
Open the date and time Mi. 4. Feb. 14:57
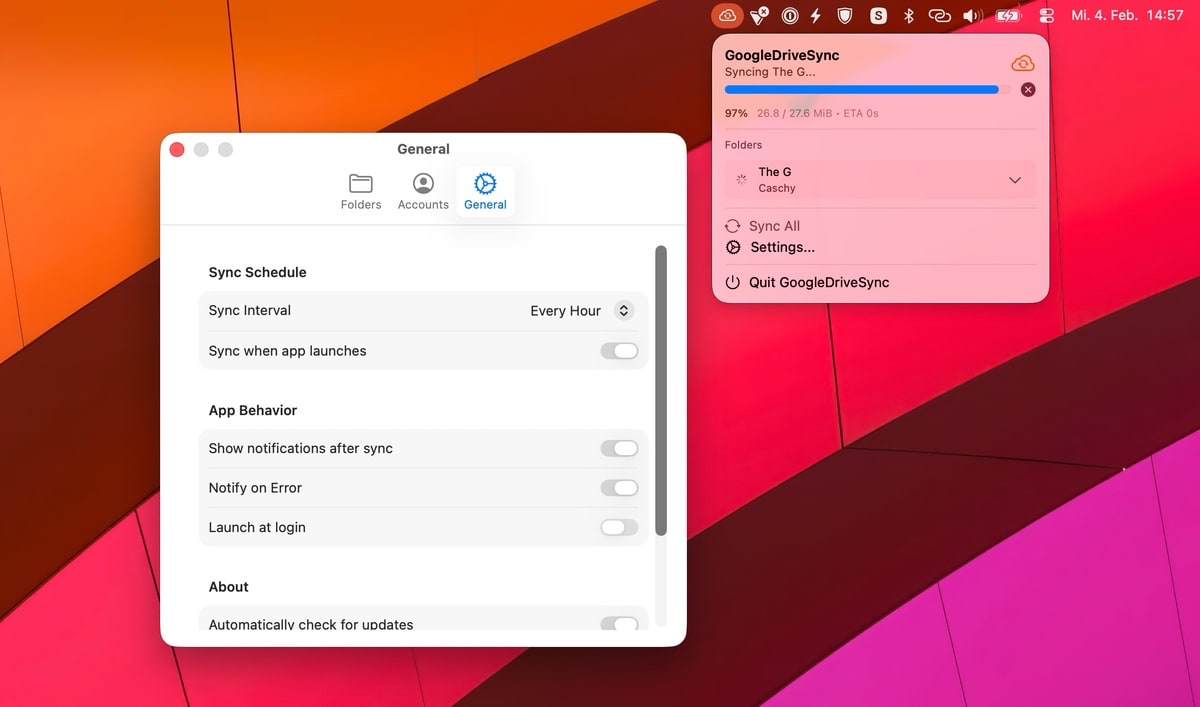1127,15
